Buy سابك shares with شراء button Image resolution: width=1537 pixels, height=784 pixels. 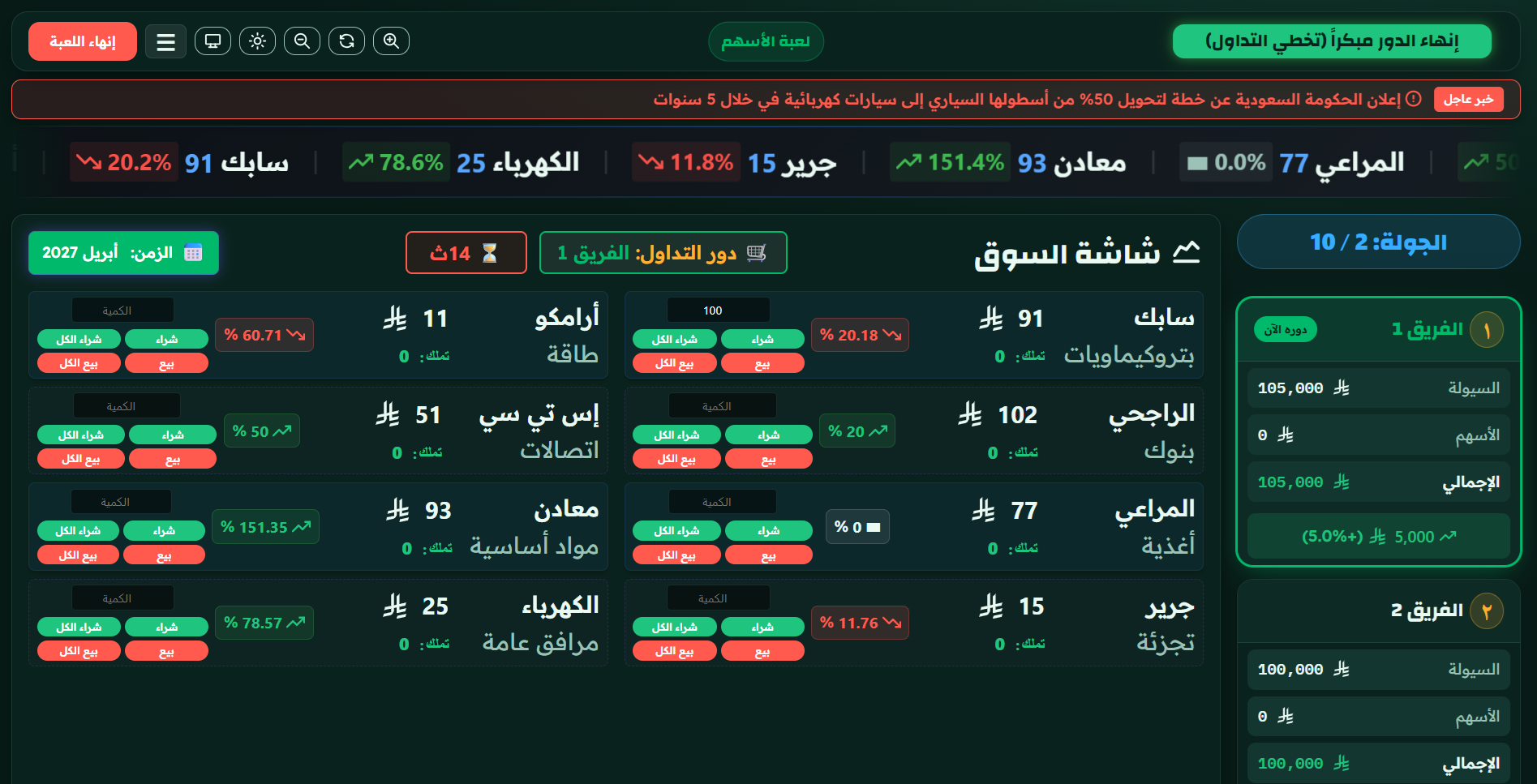point(762,339)
